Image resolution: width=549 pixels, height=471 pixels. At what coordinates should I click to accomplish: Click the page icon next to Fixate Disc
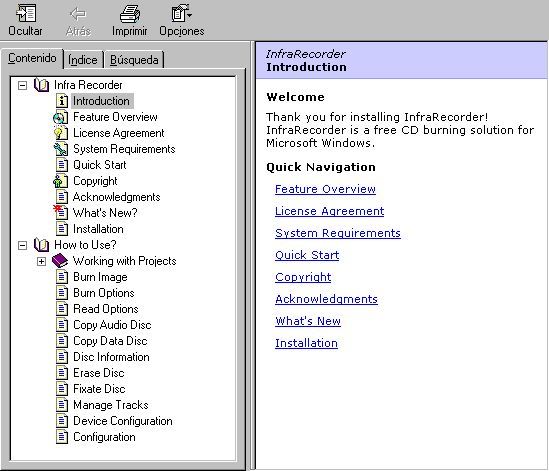pyautogui.click(x=62, y=389)
